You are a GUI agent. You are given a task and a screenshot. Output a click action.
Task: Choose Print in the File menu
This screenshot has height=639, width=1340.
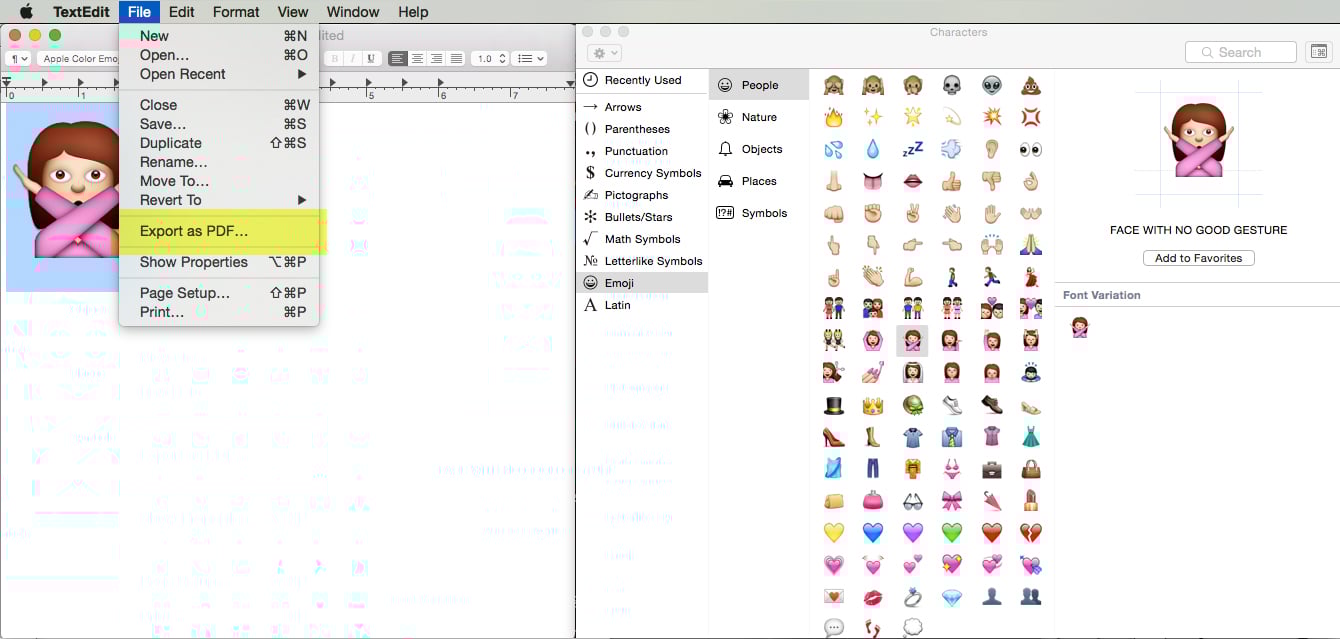coord(219,312)
